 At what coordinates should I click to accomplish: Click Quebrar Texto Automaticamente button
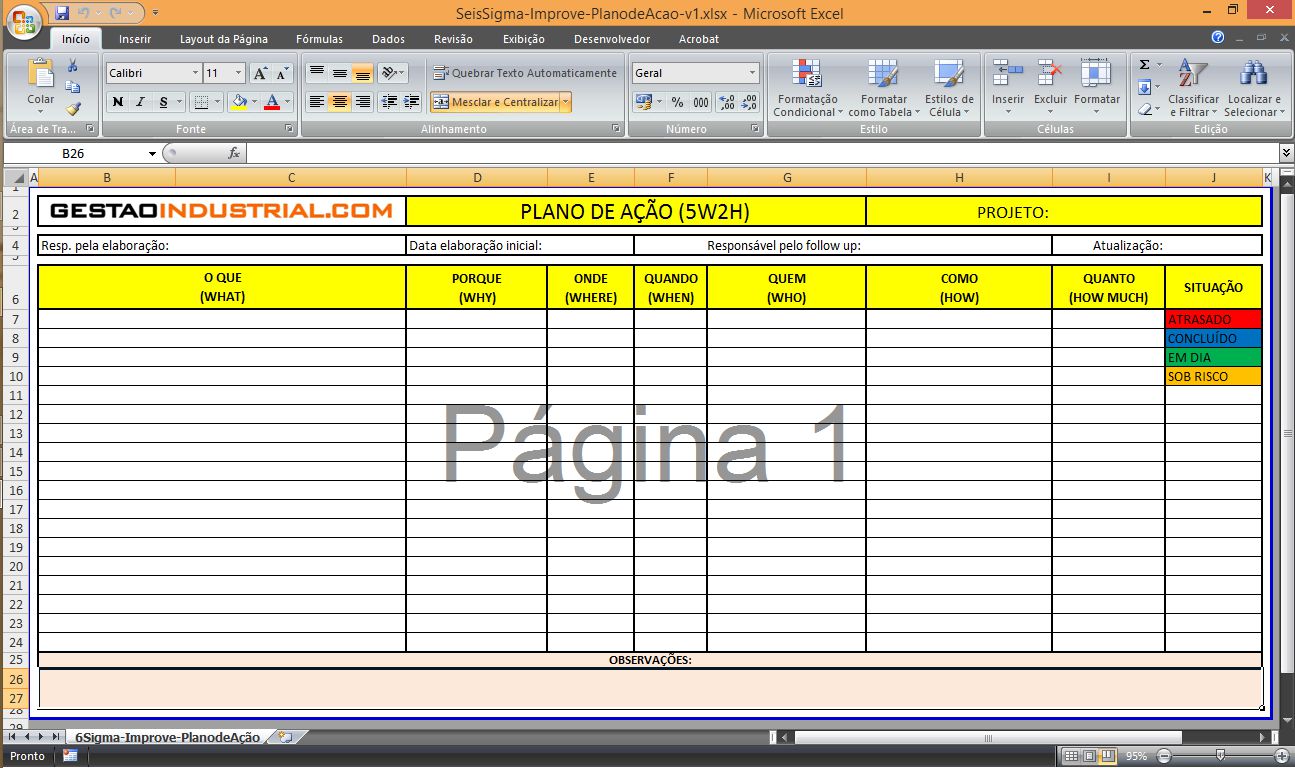click(525, 73)
